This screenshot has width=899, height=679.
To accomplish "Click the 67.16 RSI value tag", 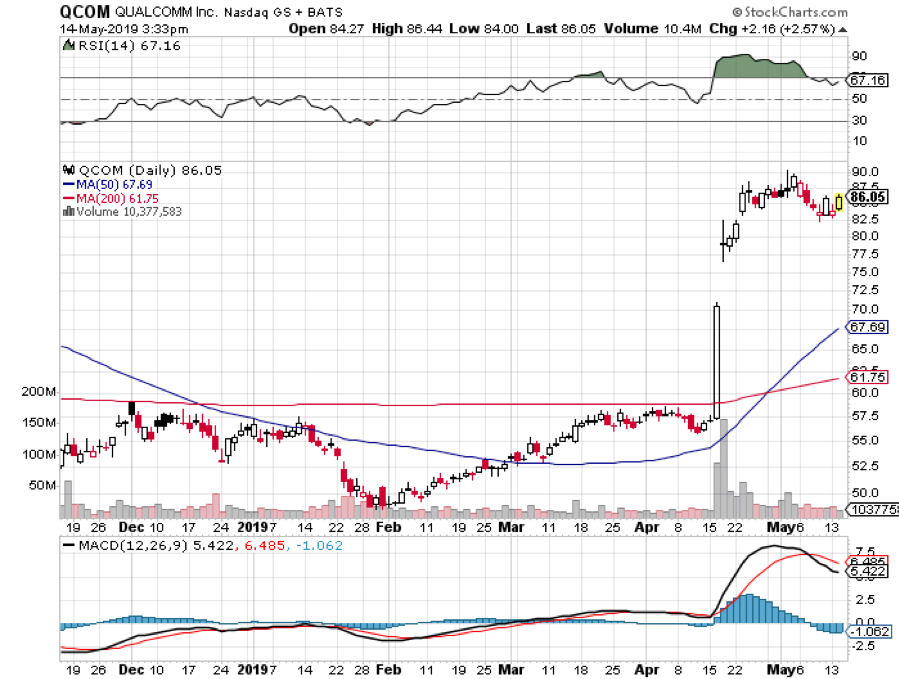I will click(x=867, y=80).
